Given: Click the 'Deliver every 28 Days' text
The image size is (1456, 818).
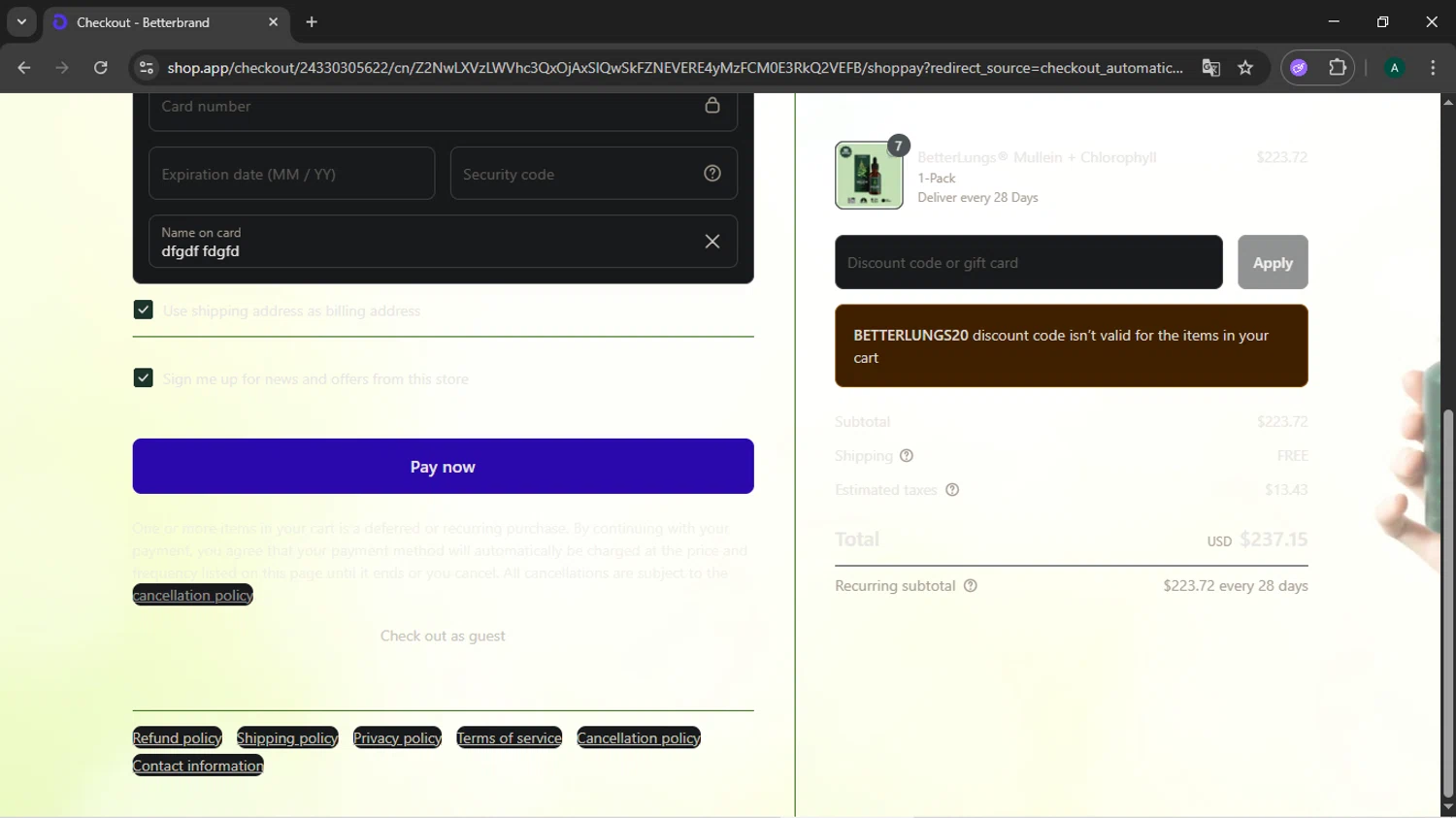Looking at the screenshot, I should (977, 198).
